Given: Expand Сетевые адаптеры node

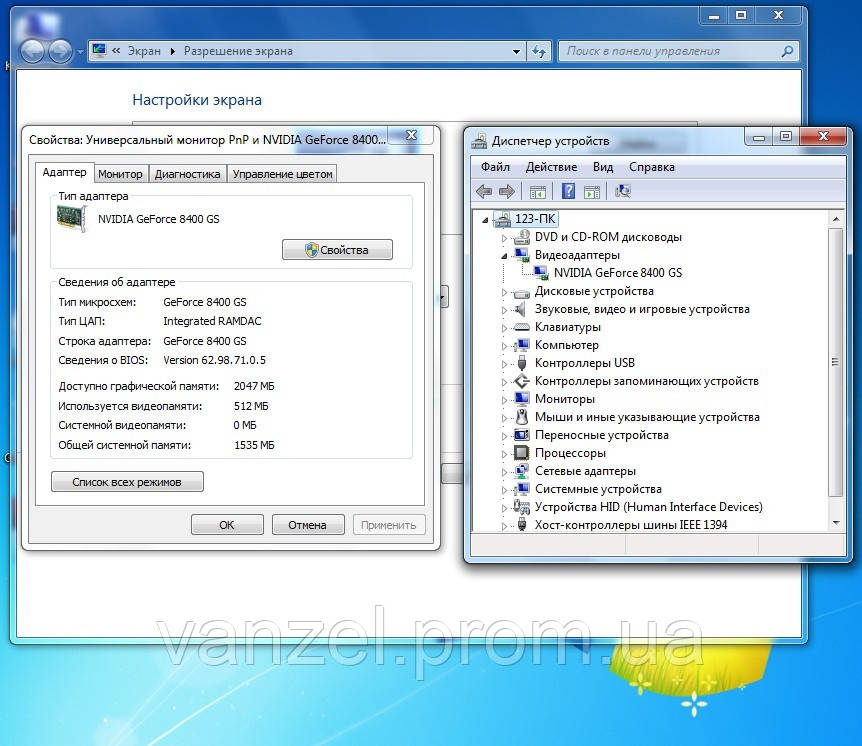Looking at the screenshot, I should tap(504, 472).
